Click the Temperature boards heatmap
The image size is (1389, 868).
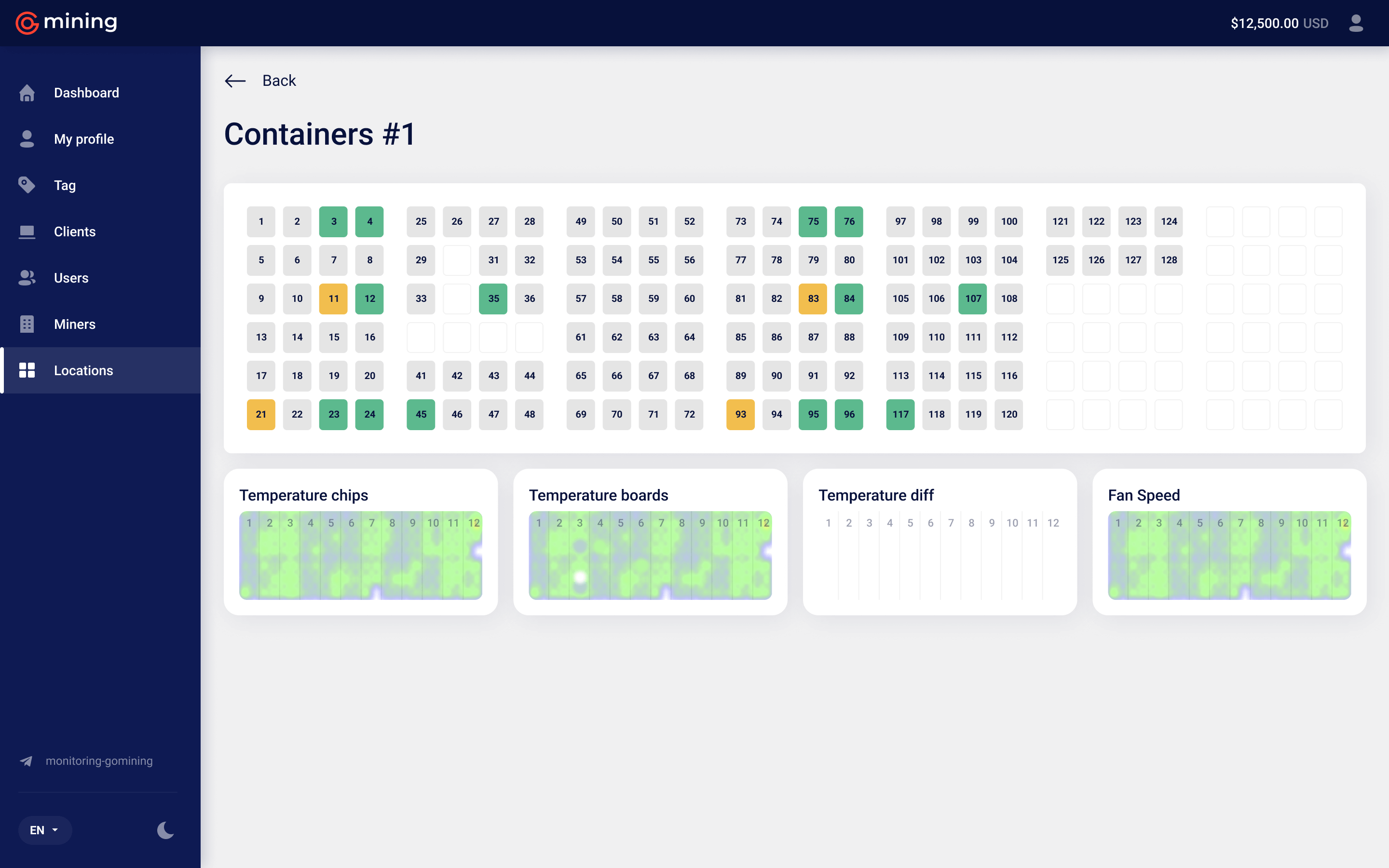point(650,555)
